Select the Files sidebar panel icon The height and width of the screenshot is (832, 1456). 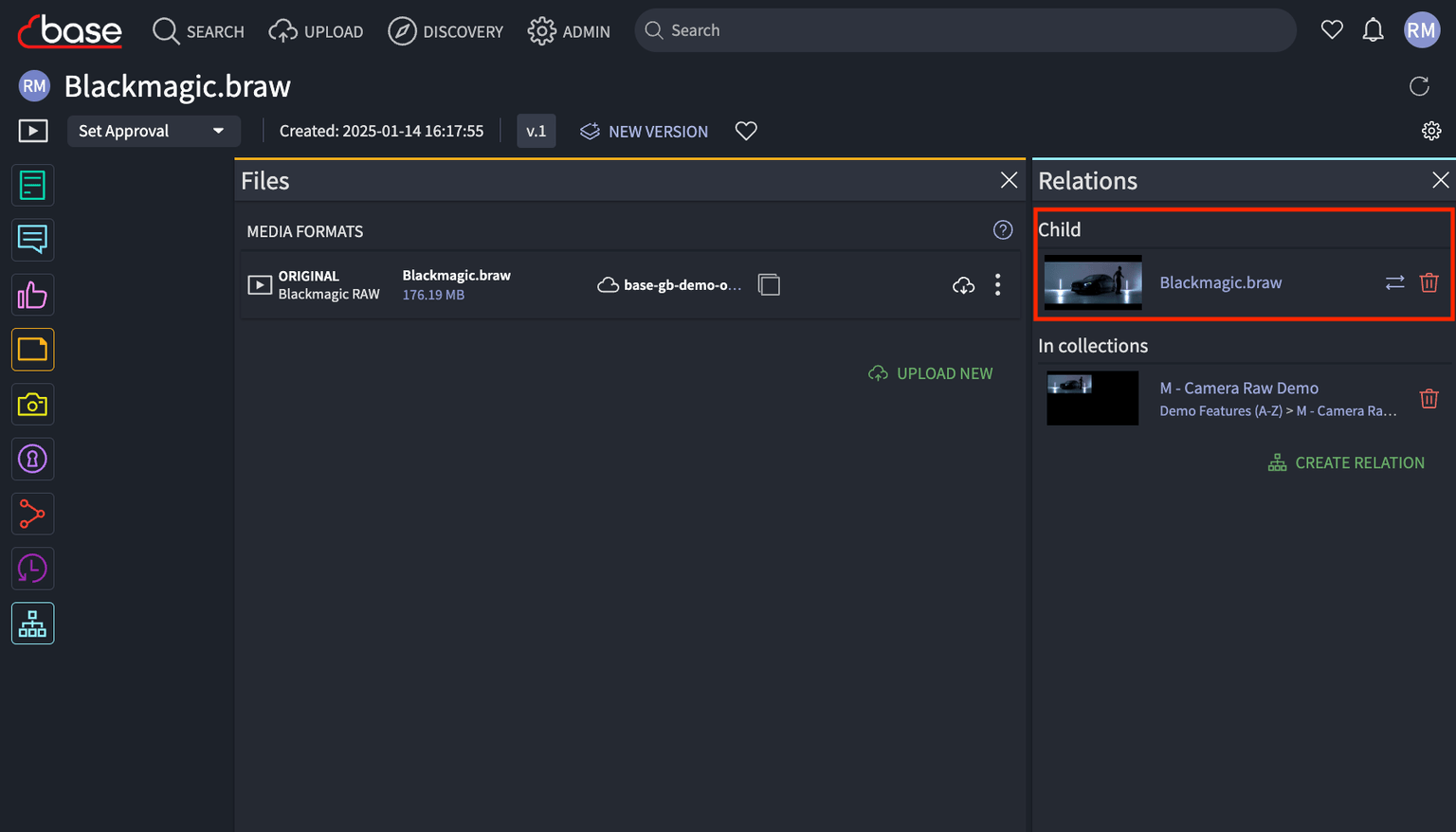pyautogui.click(x=32, y=350)
